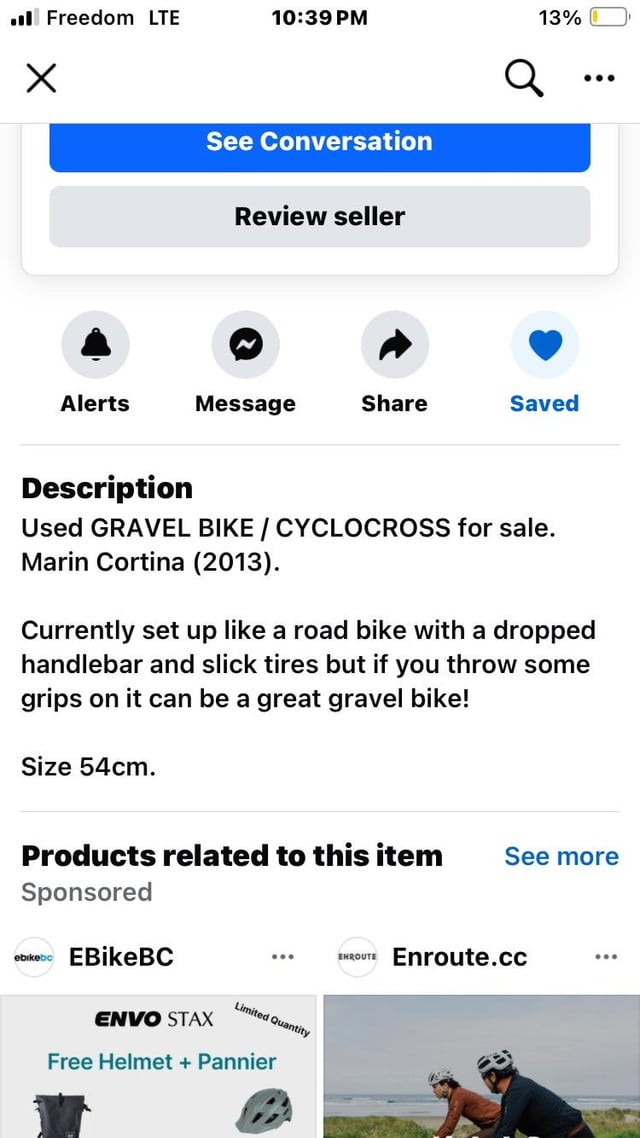This screenshot has height=1138, width=640.
Task: Tap the Description heading text
Action: tap(107, 488)
